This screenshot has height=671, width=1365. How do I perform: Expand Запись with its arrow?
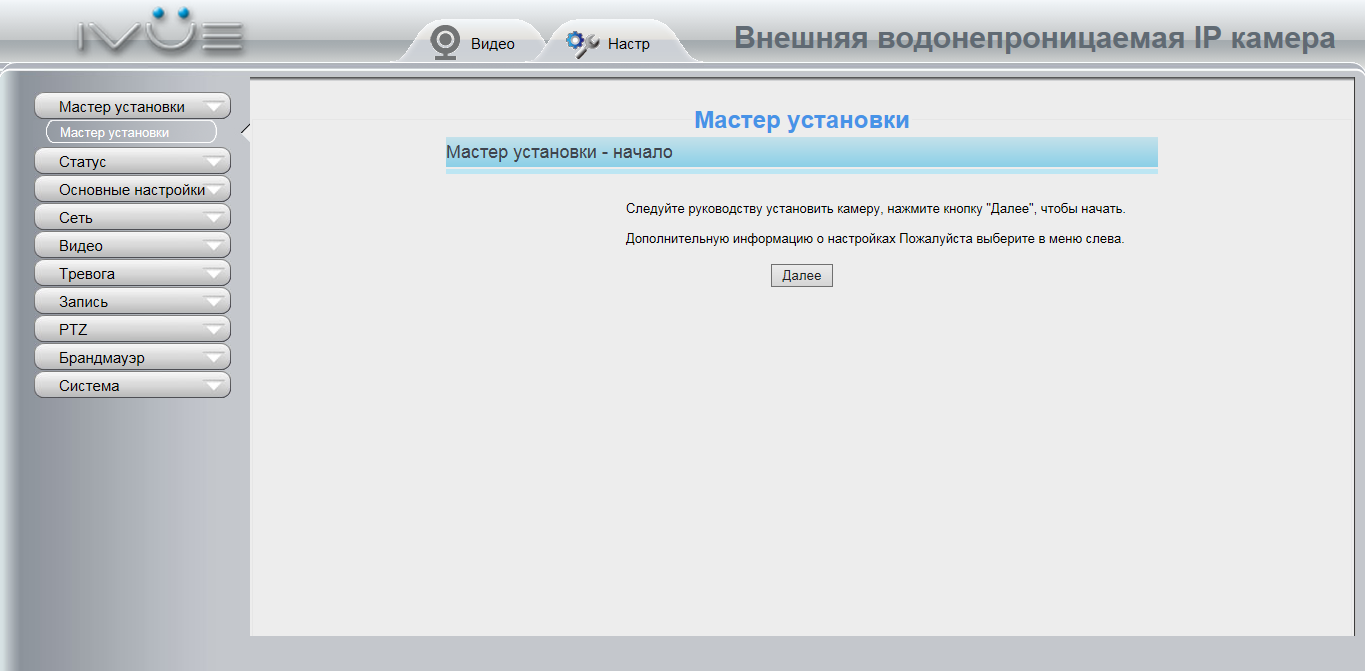[x=214, y=302]
